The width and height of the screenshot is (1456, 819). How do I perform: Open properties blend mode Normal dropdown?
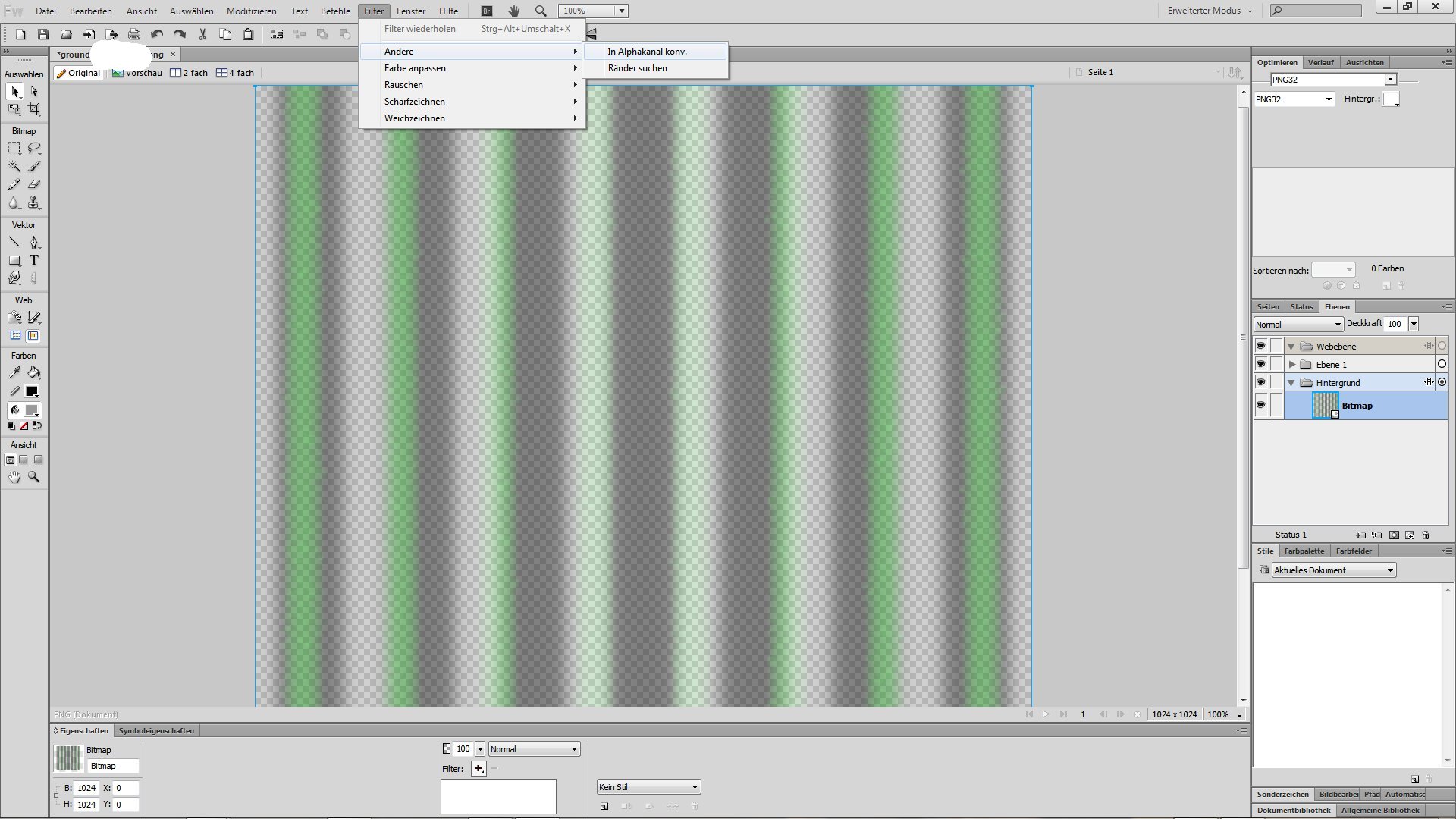pyautogui.click(x=534, y=748)
